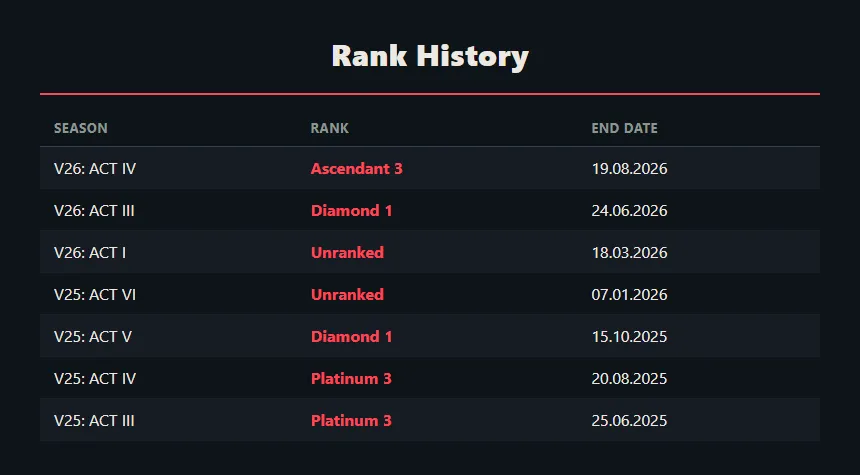860x475 pixels.
Task: Select the V25: ACT V season cell
Action: click(x=93, y=336)
